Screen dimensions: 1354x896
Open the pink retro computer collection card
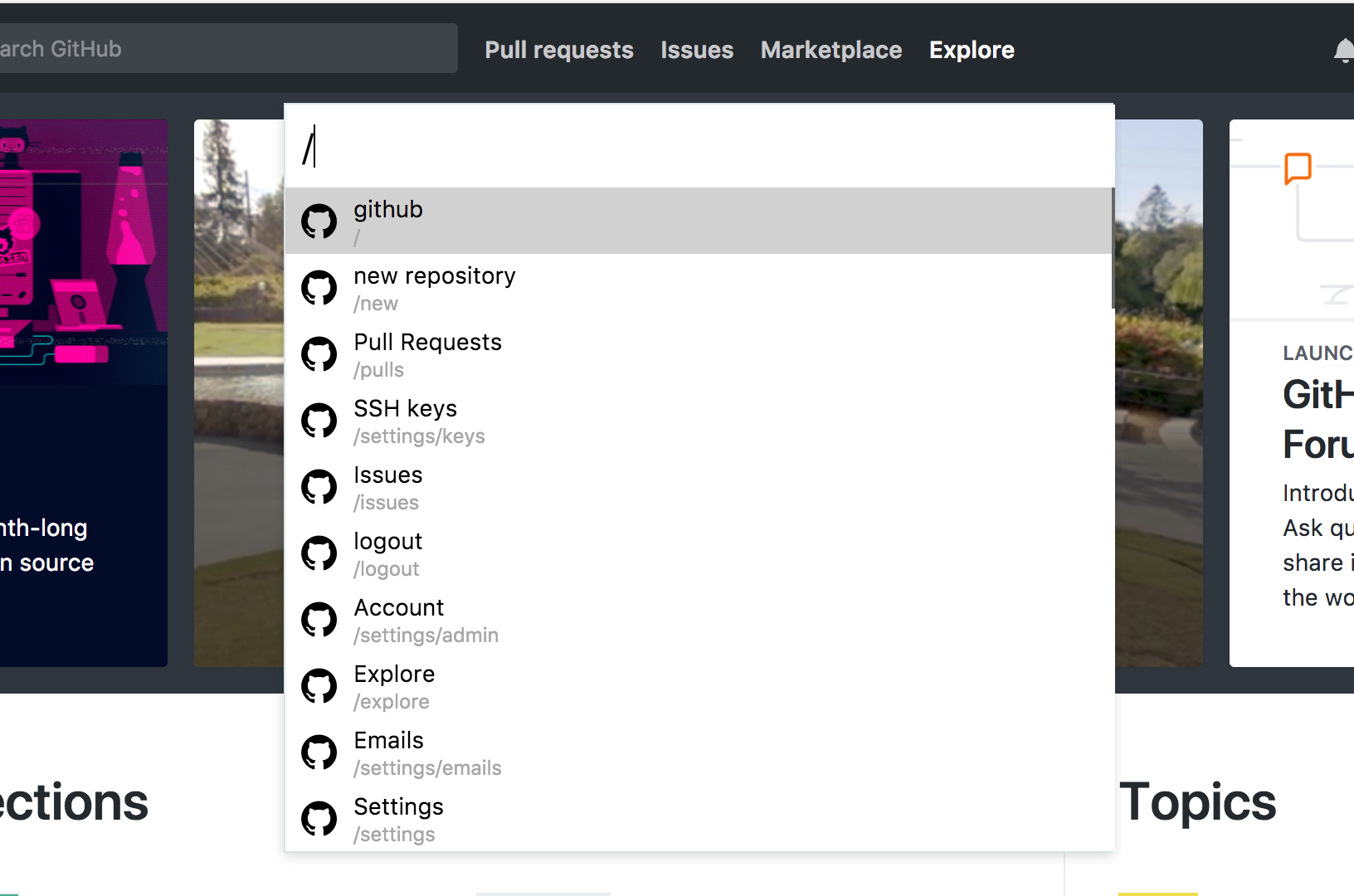click(x=83, y=392)
